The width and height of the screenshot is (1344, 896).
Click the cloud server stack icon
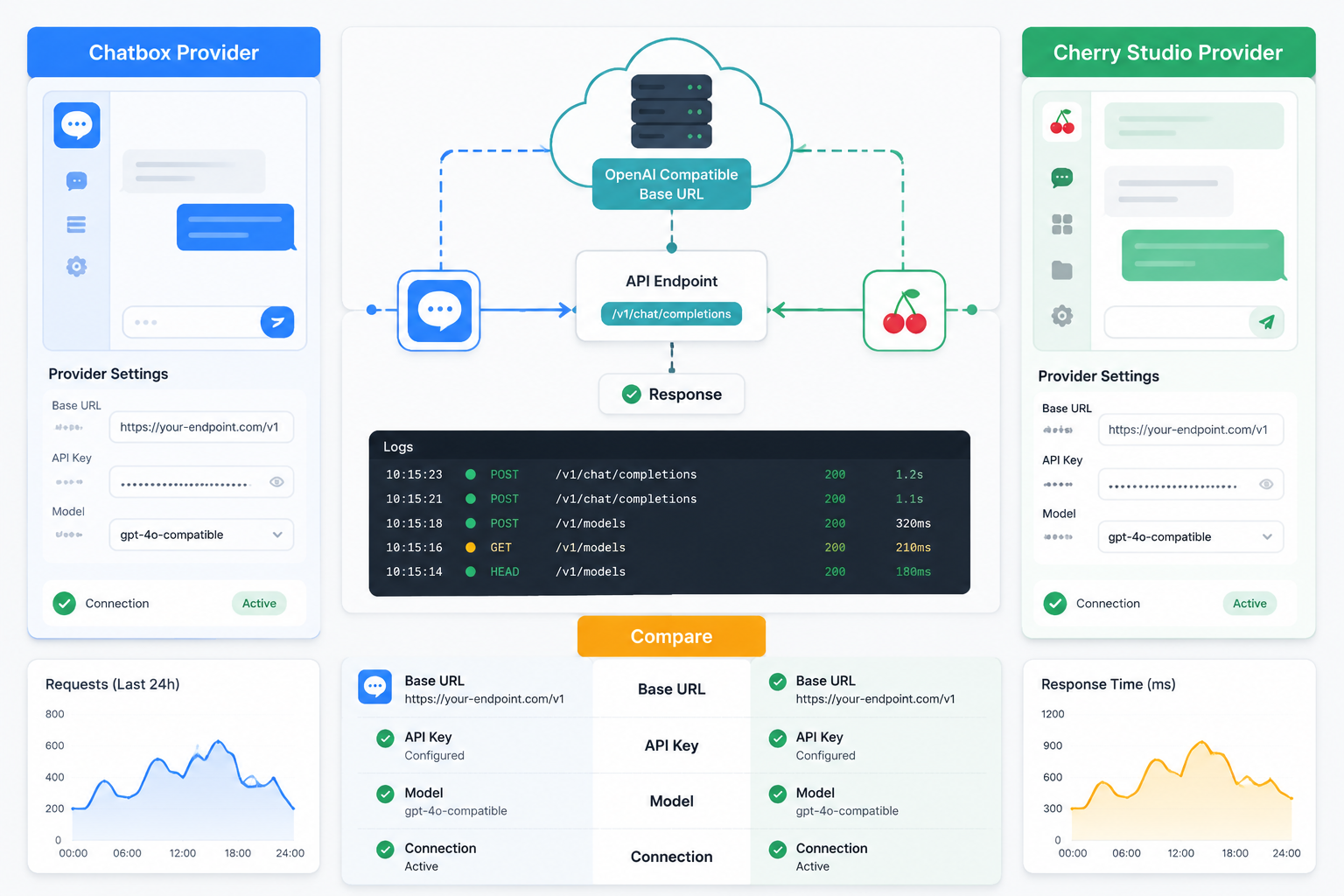[671, 111]
